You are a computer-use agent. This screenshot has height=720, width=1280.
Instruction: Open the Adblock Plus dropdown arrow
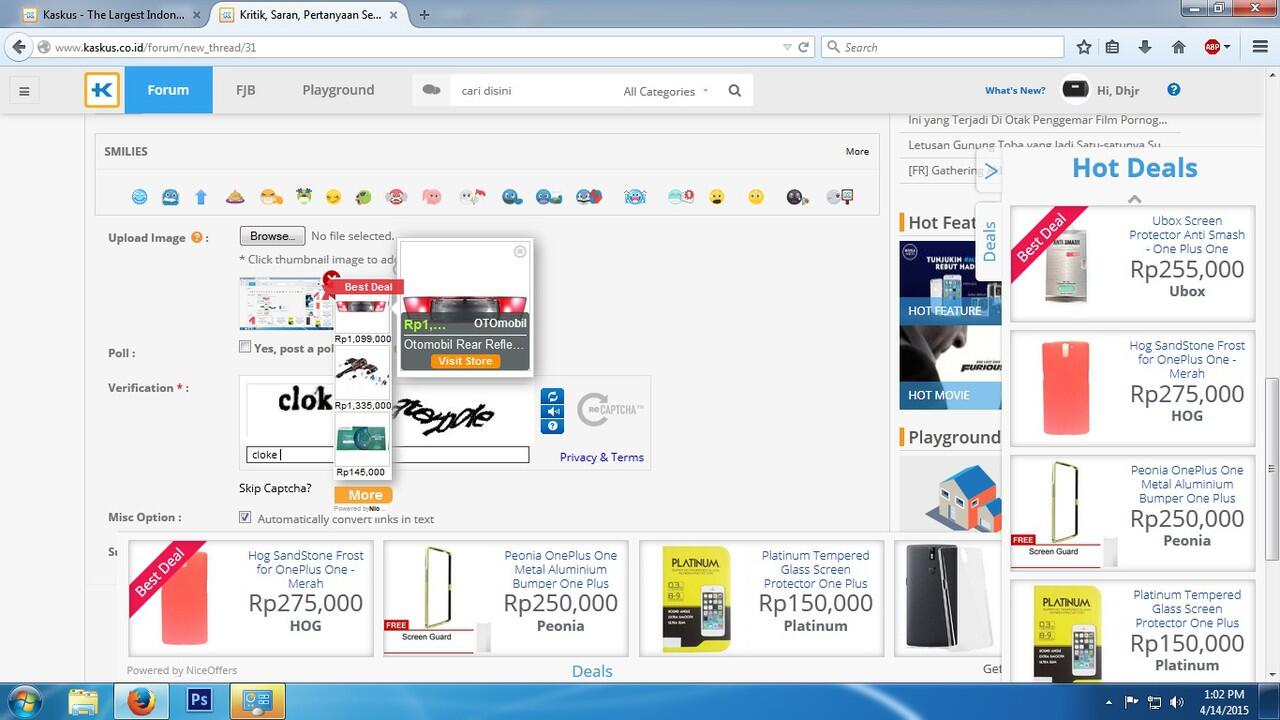point(1227,47)
